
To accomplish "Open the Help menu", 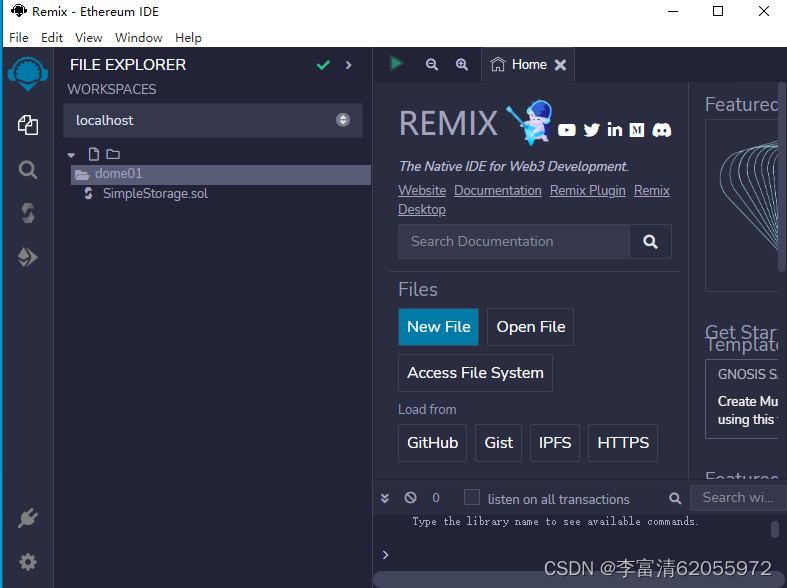I will [188, 38].
